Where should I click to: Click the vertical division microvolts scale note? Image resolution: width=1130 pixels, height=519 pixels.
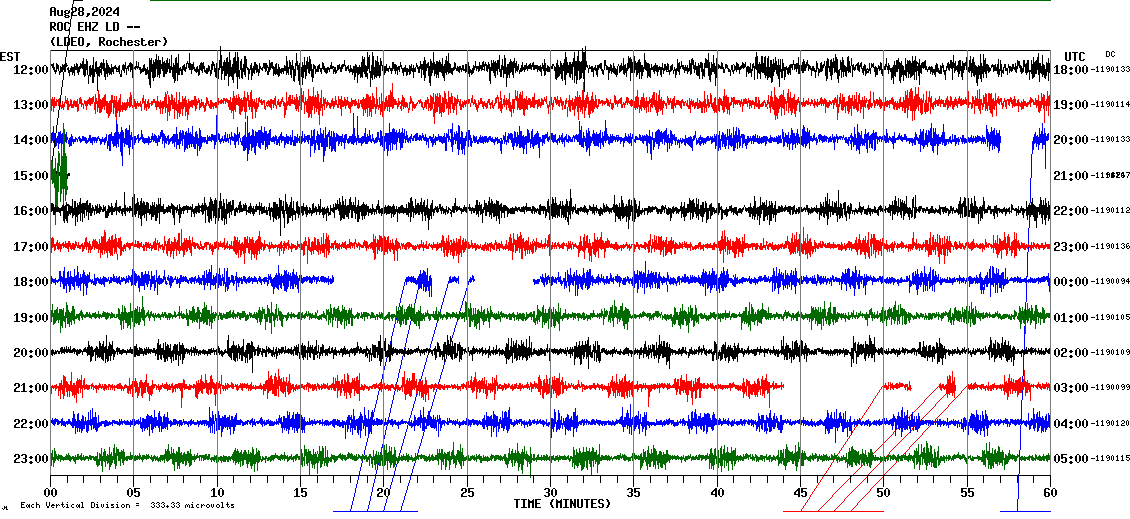coord(127,505)
